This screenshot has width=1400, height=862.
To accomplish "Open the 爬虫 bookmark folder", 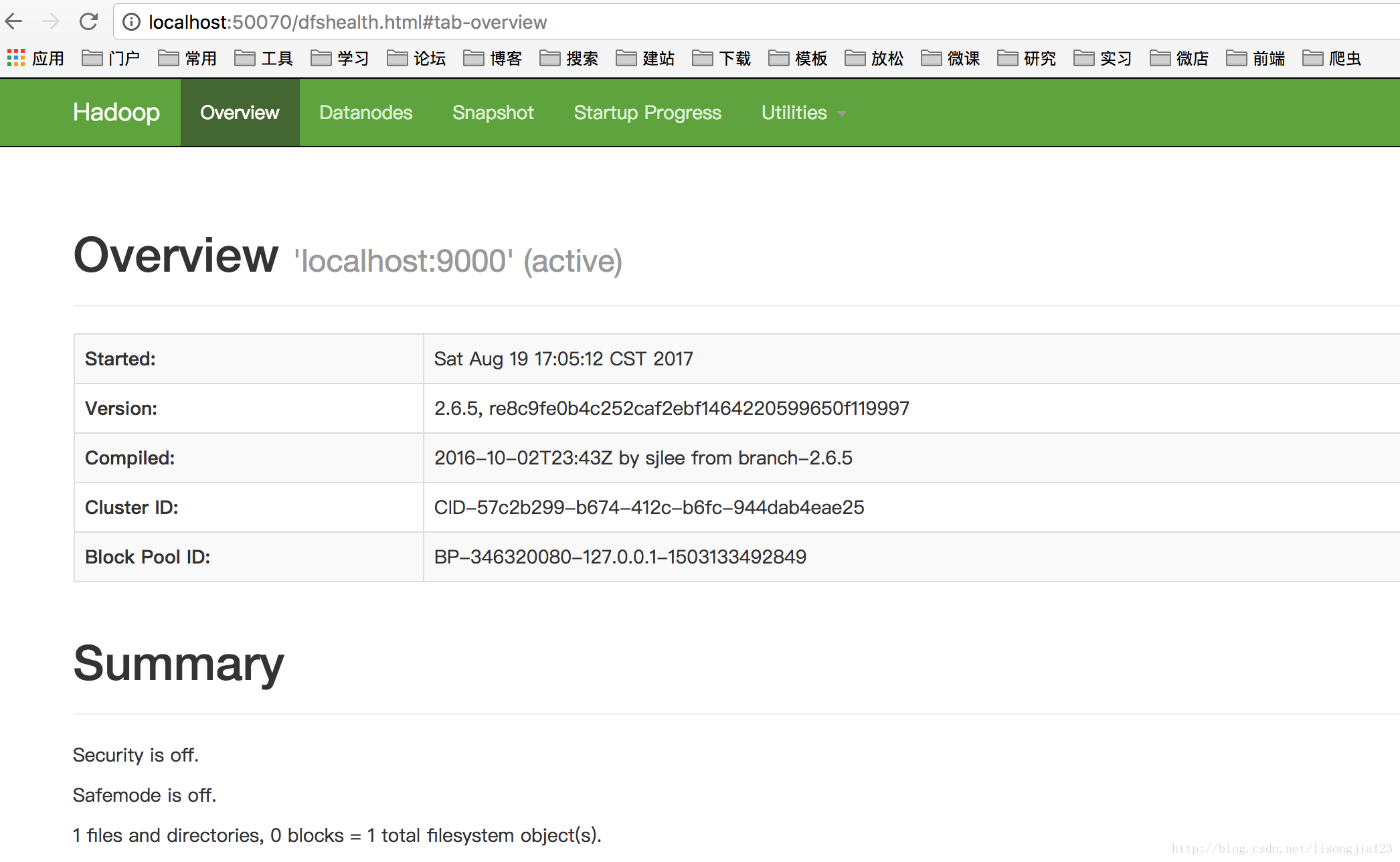I will click(x=1332, y=58).
